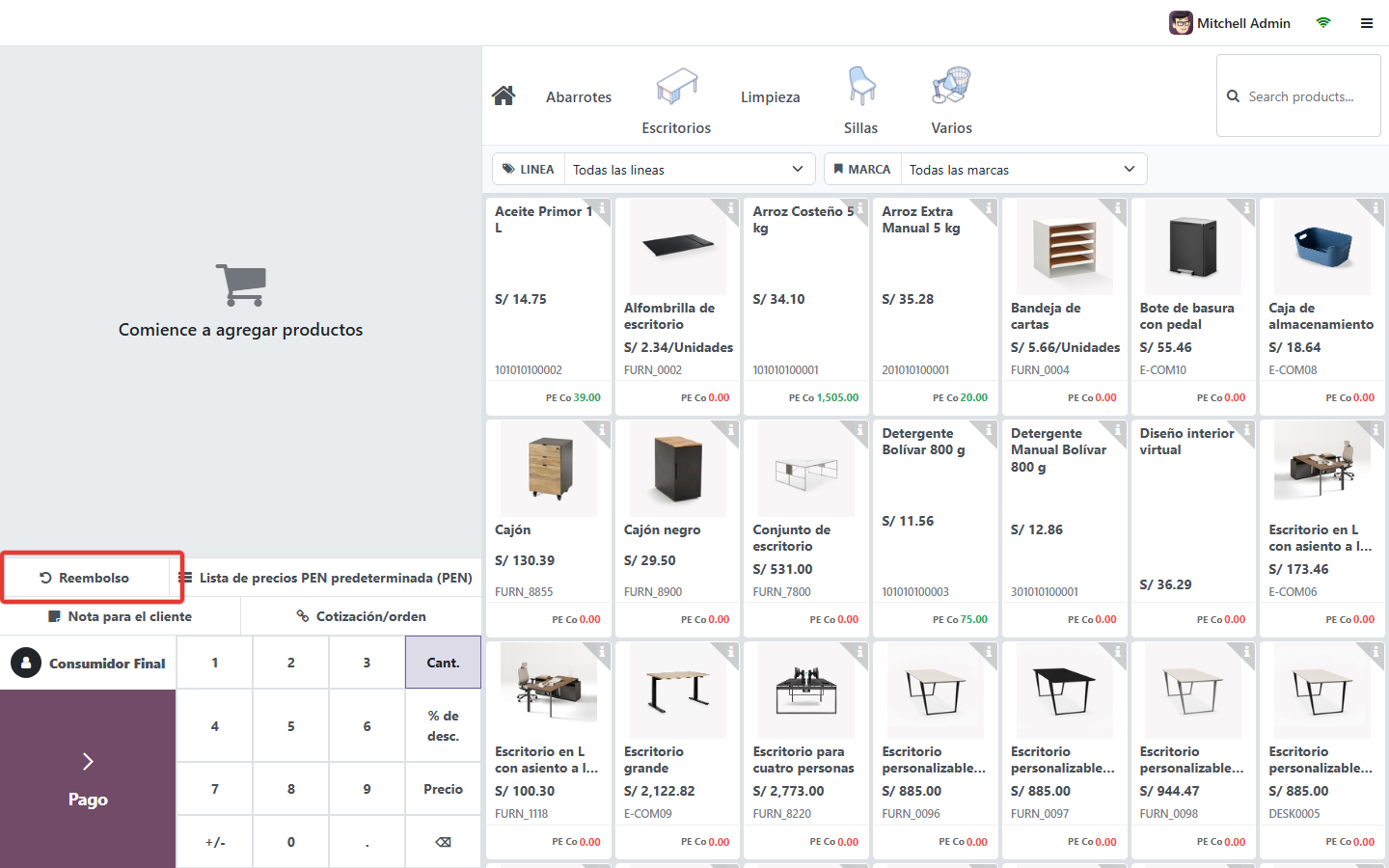
Task: Open the Escritorios category desk icon
Action: [x=676, y=88]
